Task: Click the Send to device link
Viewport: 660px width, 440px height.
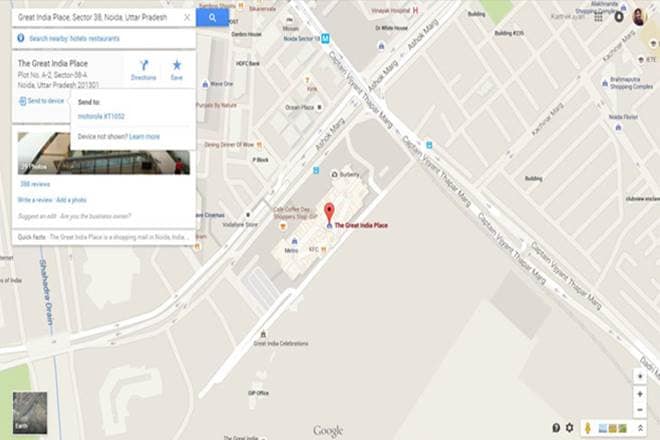Action: tap(42, 101)
